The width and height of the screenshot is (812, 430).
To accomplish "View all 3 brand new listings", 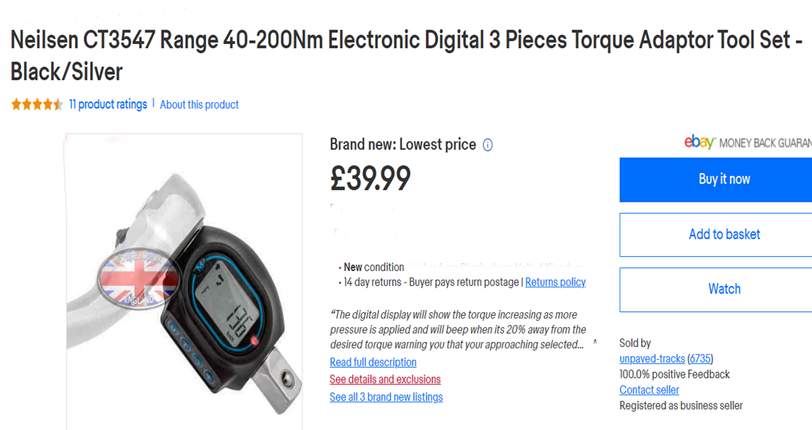I will pos(386,397).
